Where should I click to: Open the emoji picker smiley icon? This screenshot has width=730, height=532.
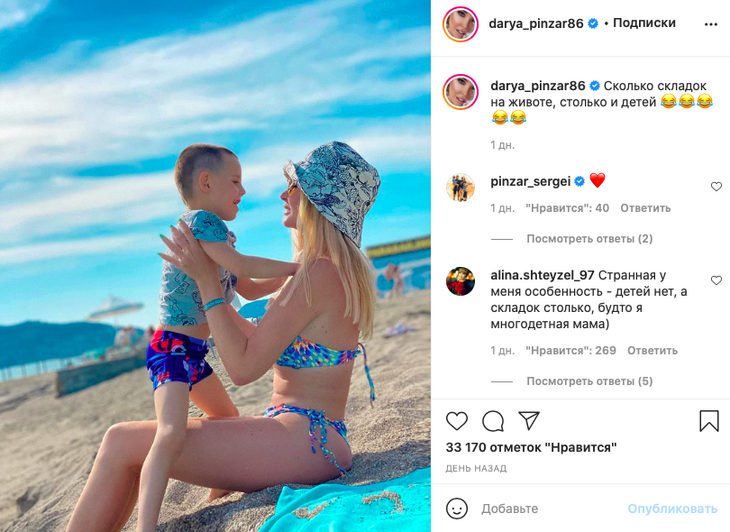(x=456, y=509)
